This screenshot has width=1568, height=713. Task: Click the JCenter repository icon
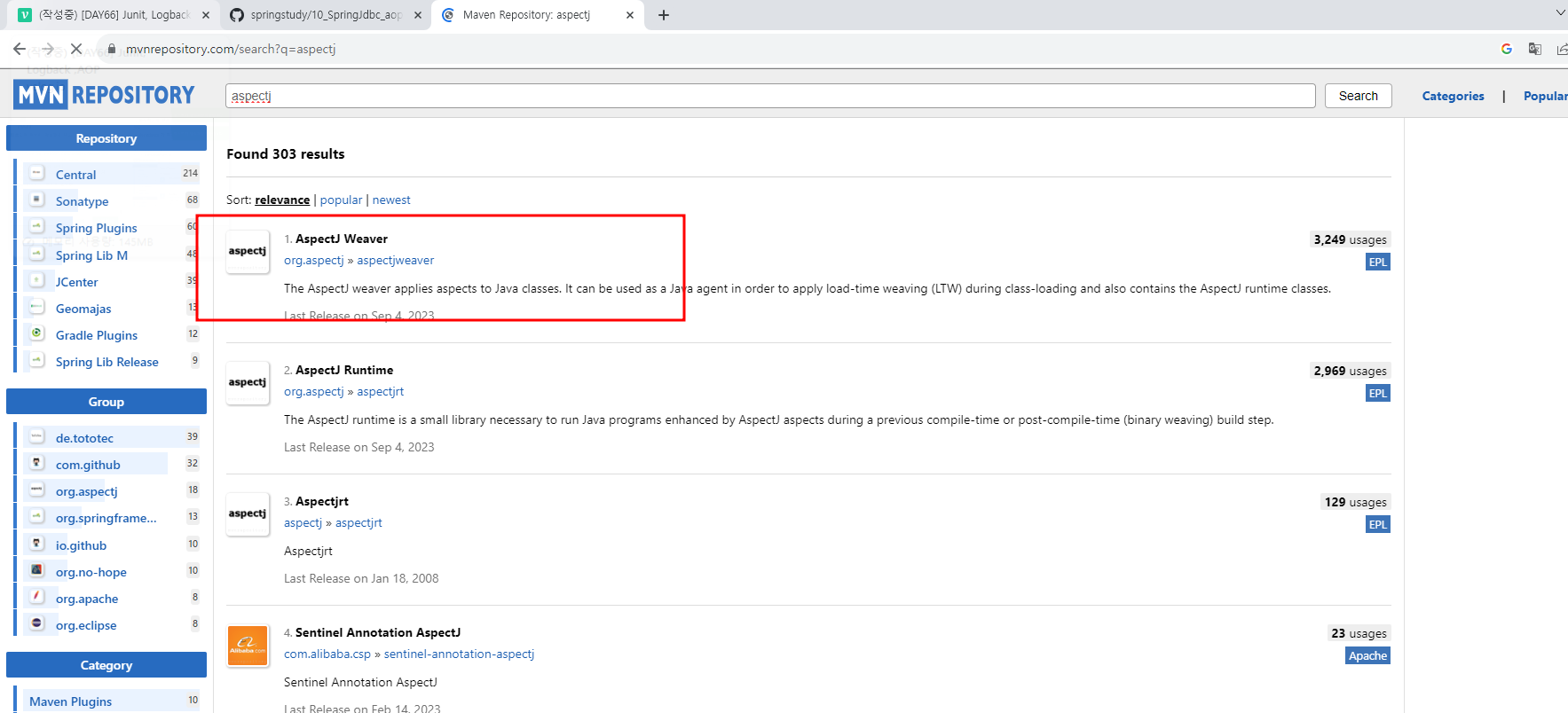click(x=37, y=280)
